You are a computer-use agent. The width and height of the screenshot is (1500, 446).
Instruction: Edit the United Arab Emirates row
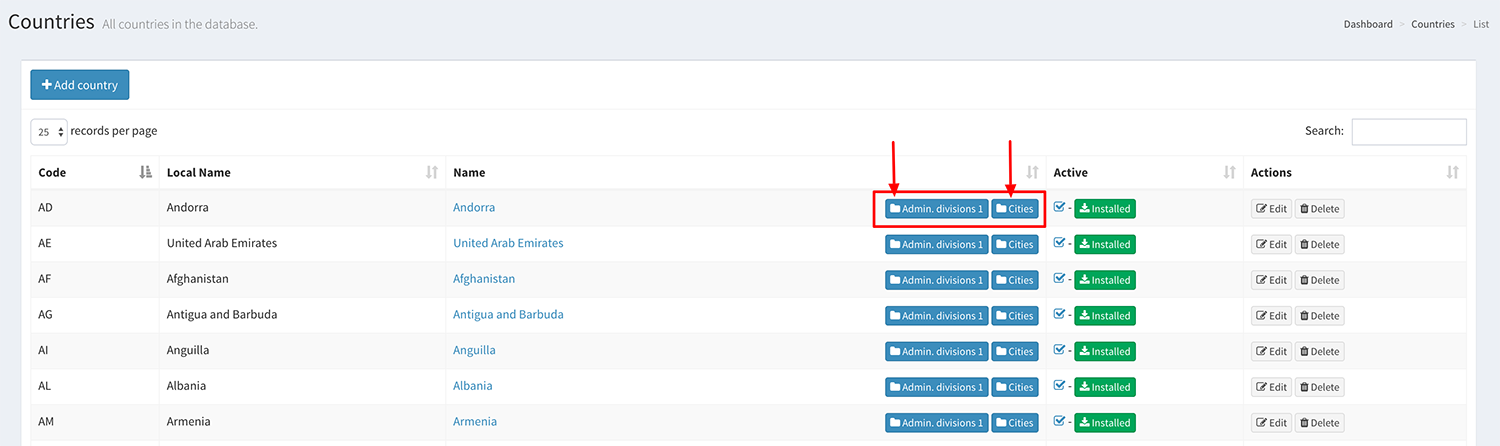1271,244
